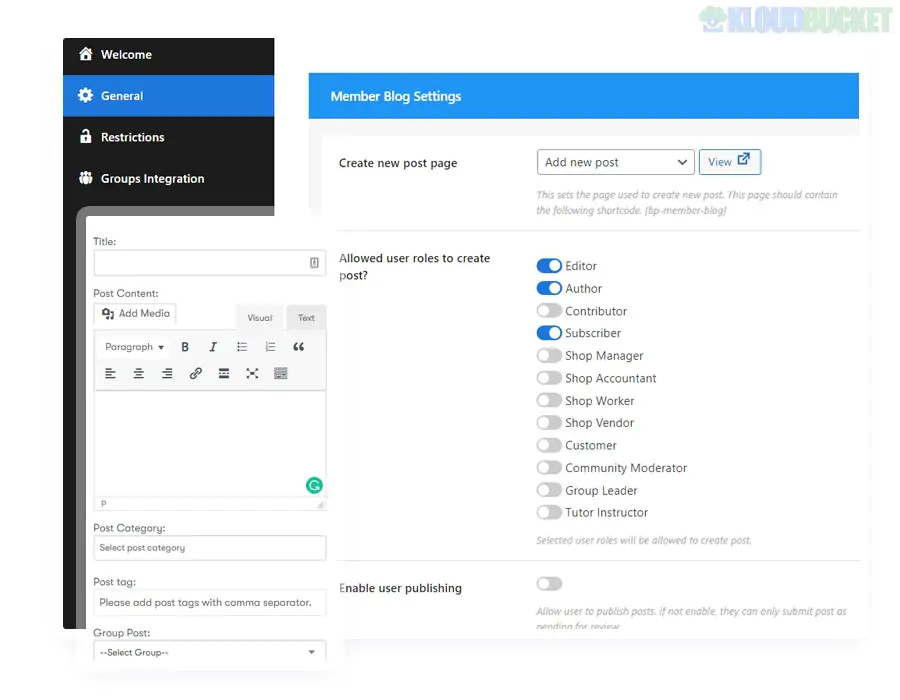Image resolution: width=900 pixels, height=700 pixels.
Task: Insert a hyperlink in the editor
Action: pyautogui.click(x=196, y=373)
